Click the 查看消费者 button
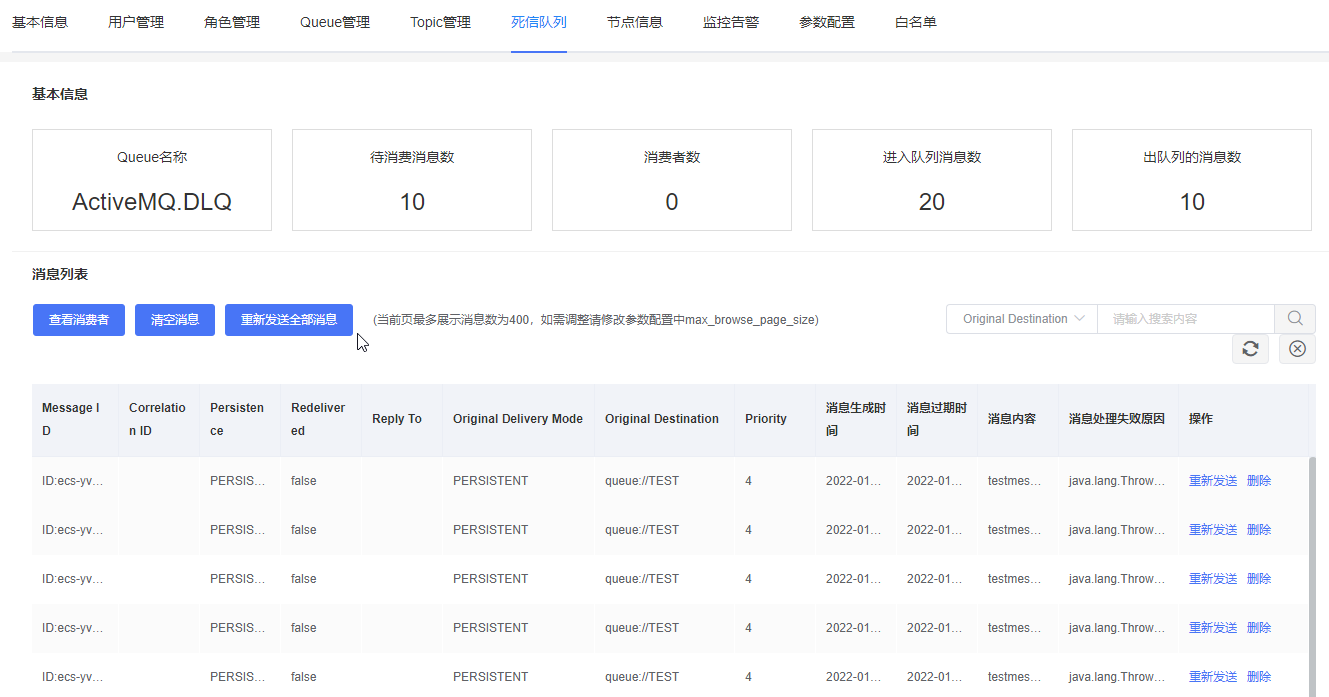Screen dimensions: 1329x697 [x=78, y=320]
